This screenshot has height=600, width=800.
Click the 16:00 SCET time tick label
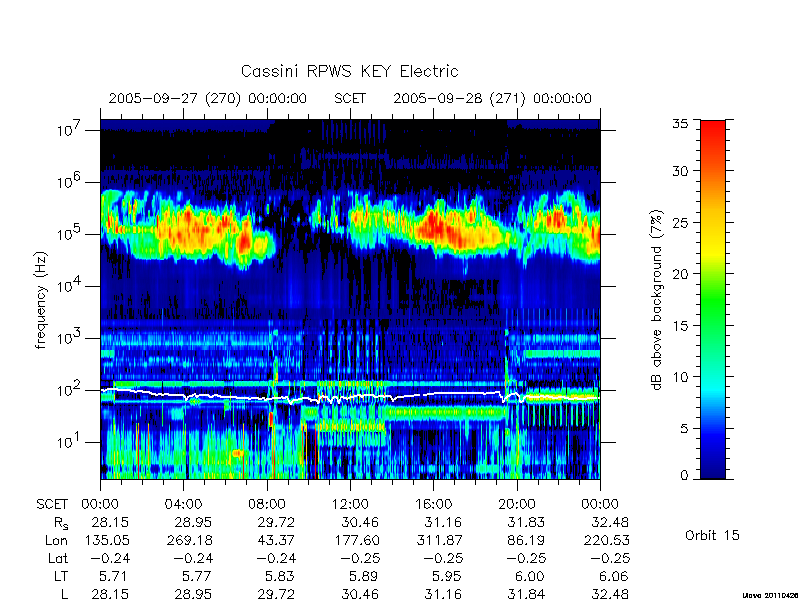point(433,504)
